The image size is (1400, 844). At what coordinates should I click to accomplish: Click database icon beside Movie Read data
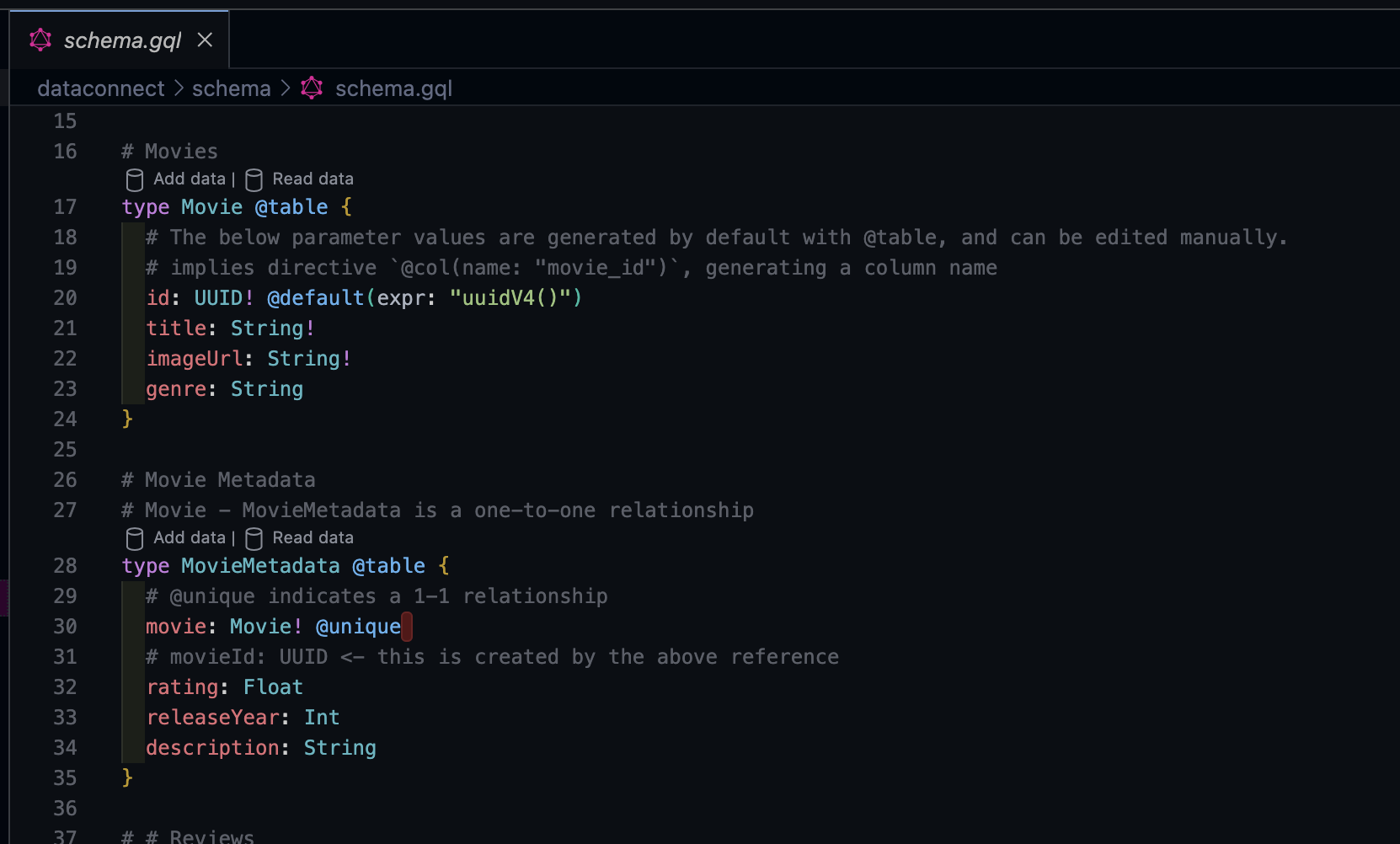point(254,179)
